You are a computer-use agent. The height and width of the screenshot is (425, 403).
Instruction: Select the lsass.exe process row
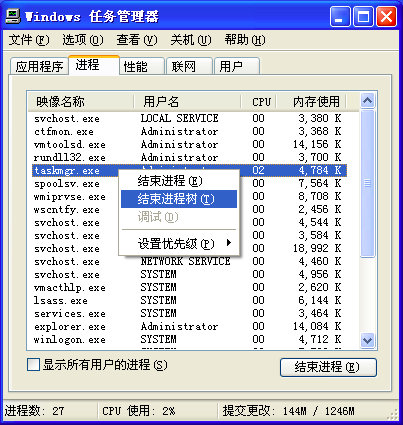point(189,300)
